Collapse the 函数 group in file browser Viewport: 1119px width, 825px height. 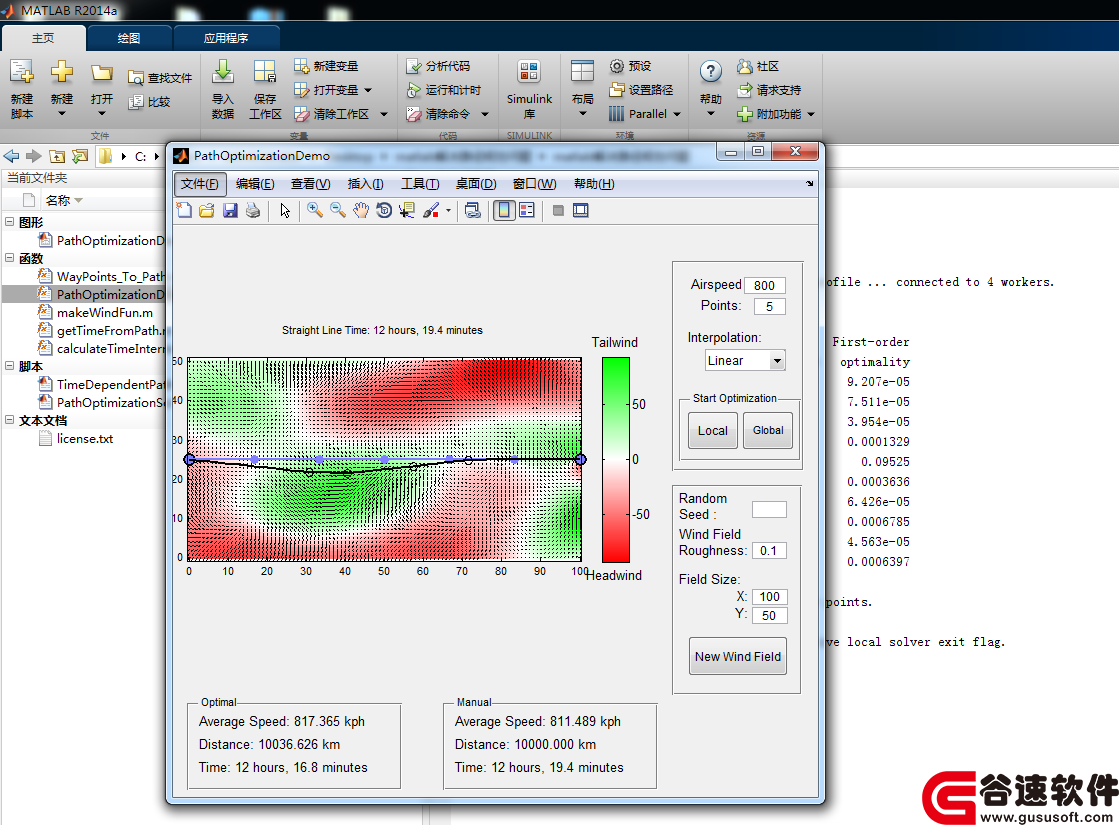coord(9,258)
